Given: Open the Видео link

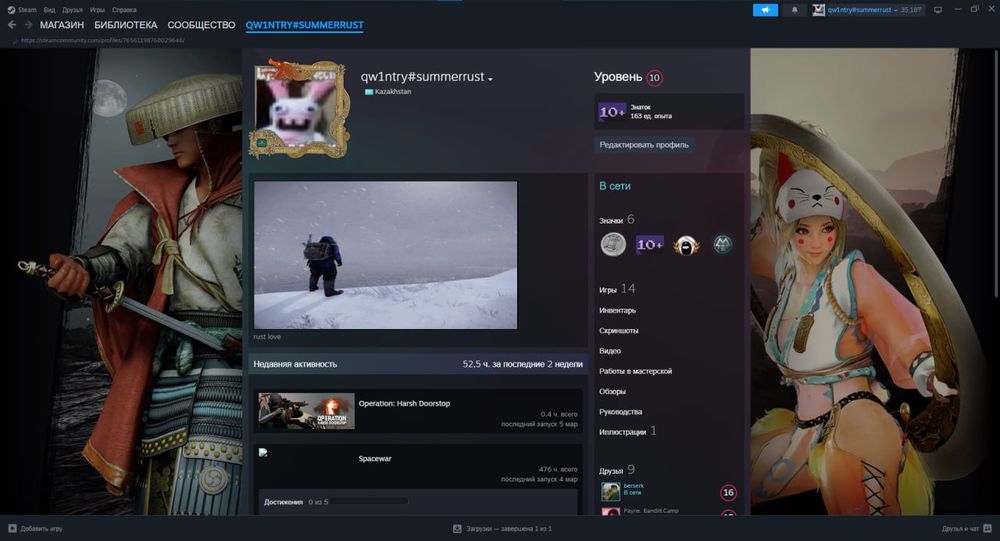Looking at the screenshot, I should point(610,351).
